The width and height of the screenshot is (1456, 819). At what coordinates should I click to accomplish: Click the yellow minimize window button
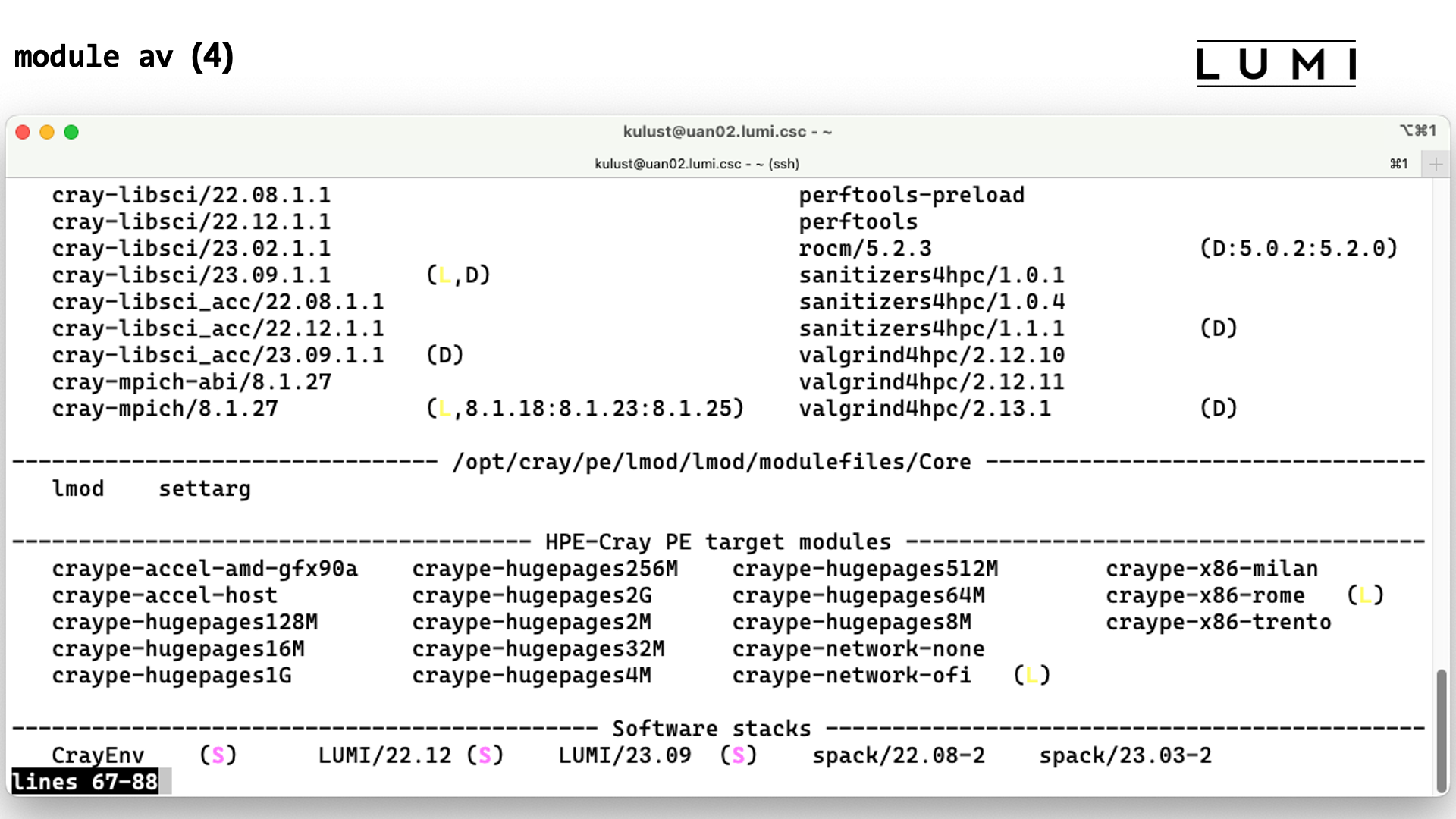coord(47,132)
